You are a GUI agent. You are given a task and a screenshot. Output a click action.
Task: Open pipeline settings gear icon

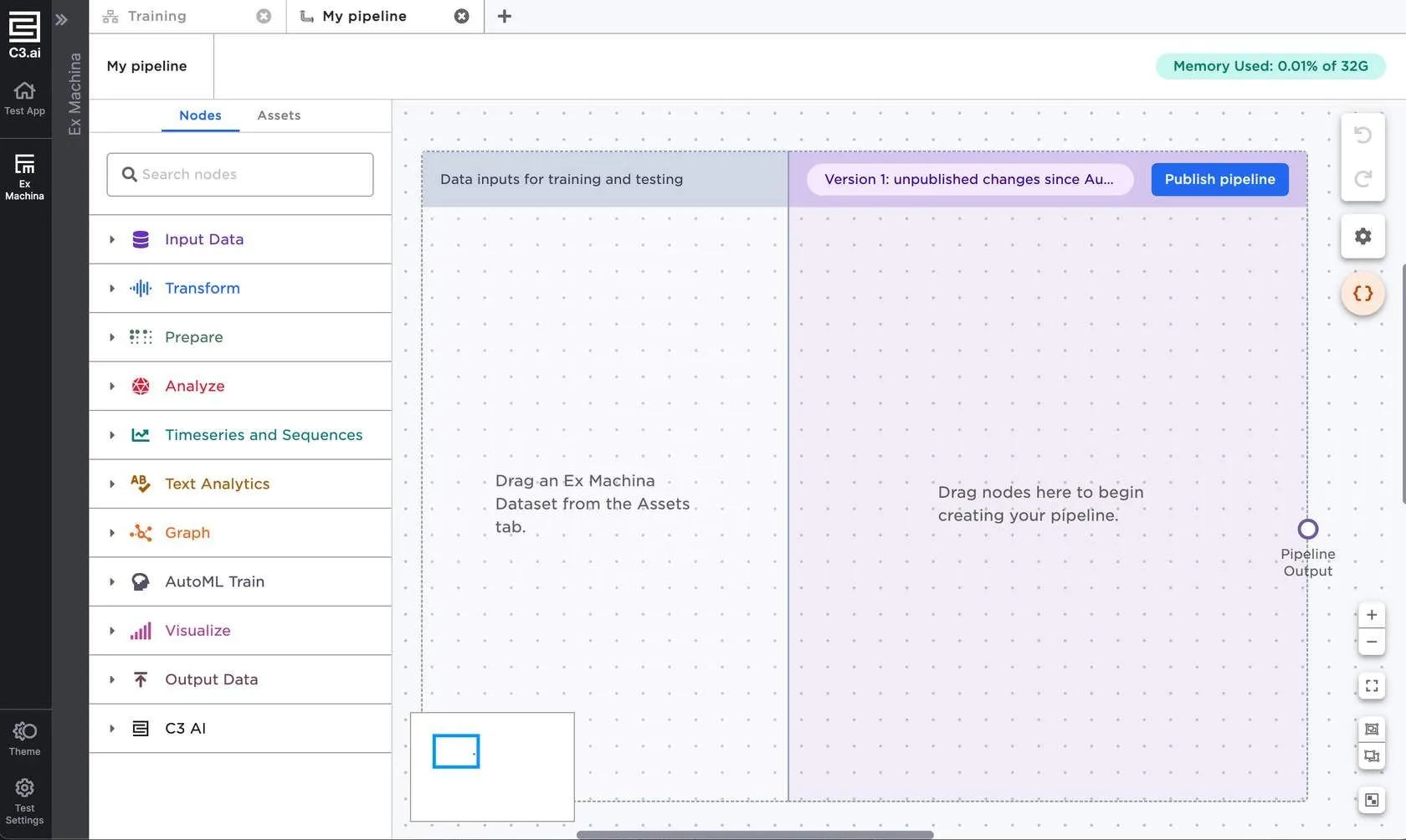(1362, 237)
